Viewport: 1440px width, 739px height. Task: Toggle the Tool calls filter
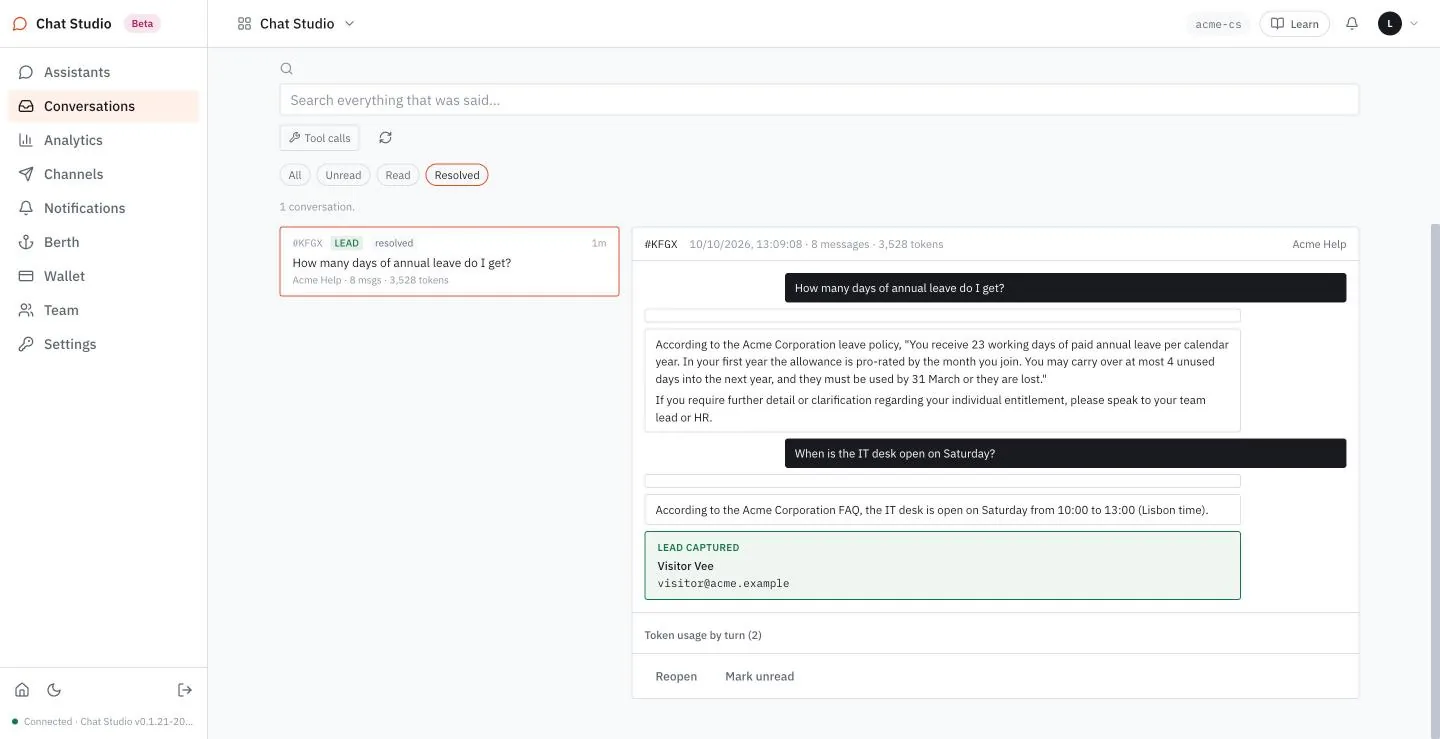pyautogui.click(x=319, y=138)
